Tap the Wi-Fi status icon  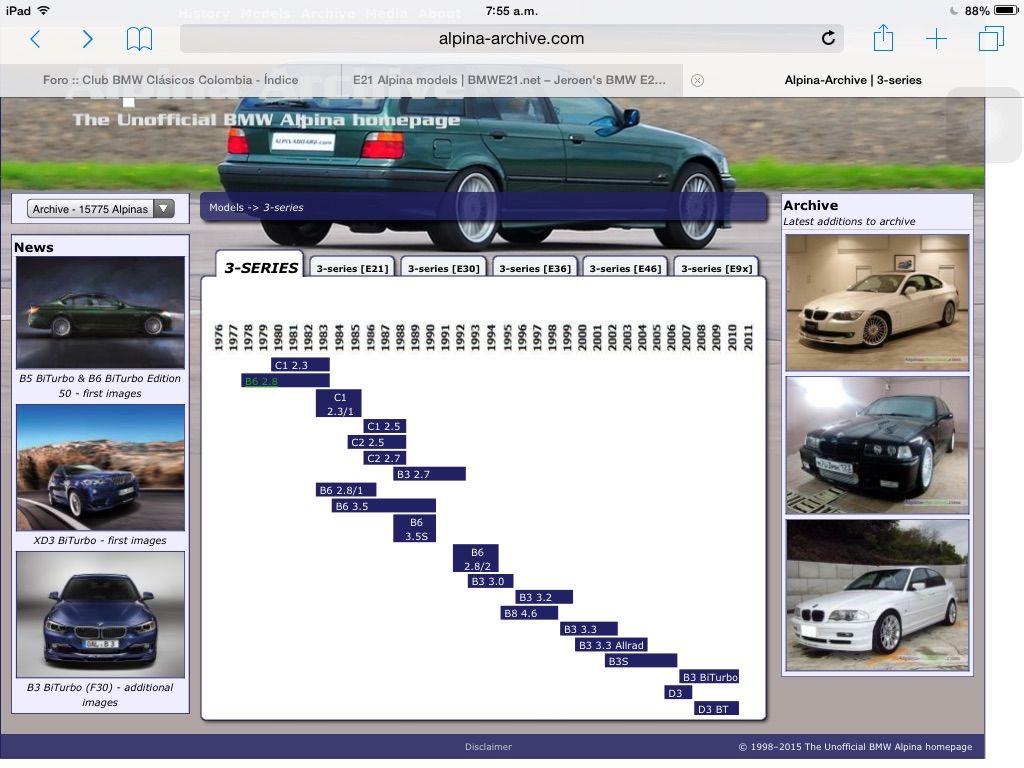44,10
